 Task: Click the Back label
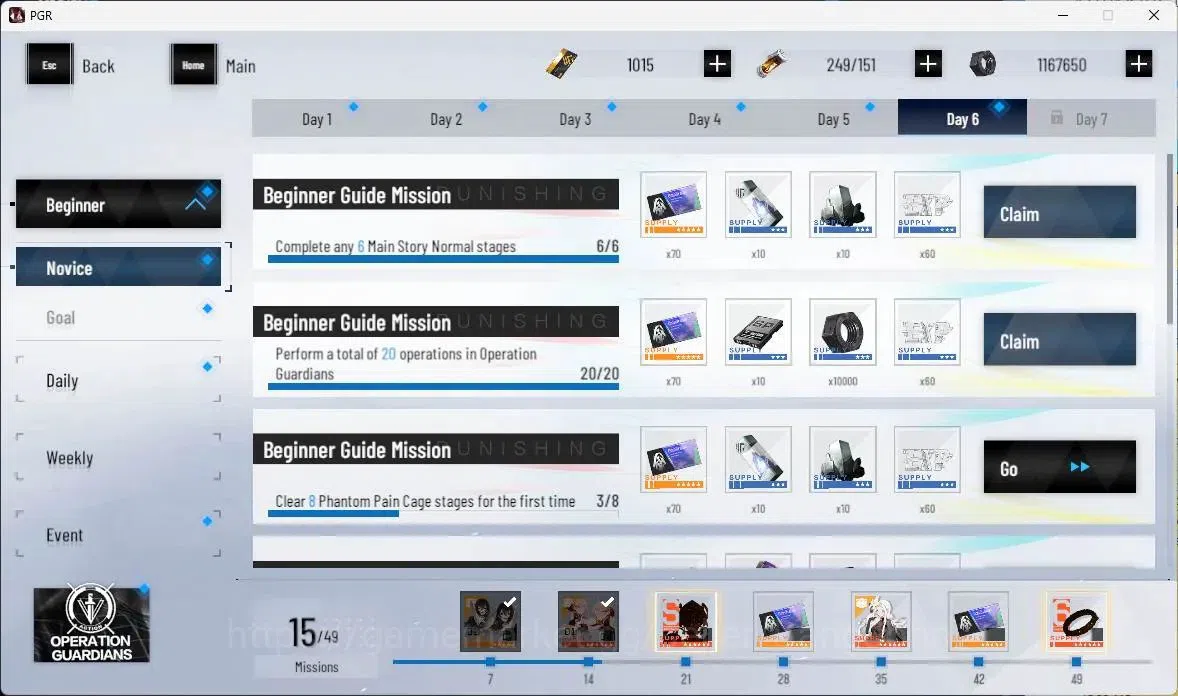click(98, 66)
